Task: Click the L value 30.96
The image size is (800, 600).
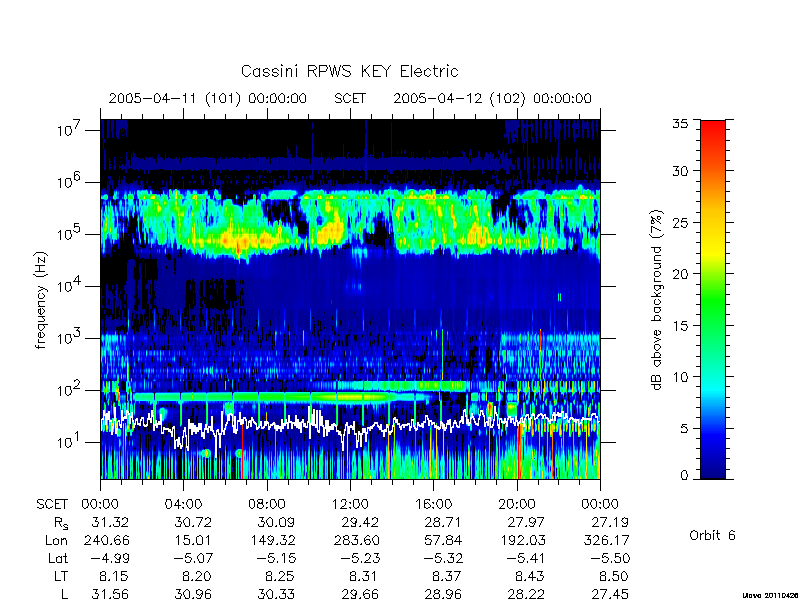Action: point(193,594)
